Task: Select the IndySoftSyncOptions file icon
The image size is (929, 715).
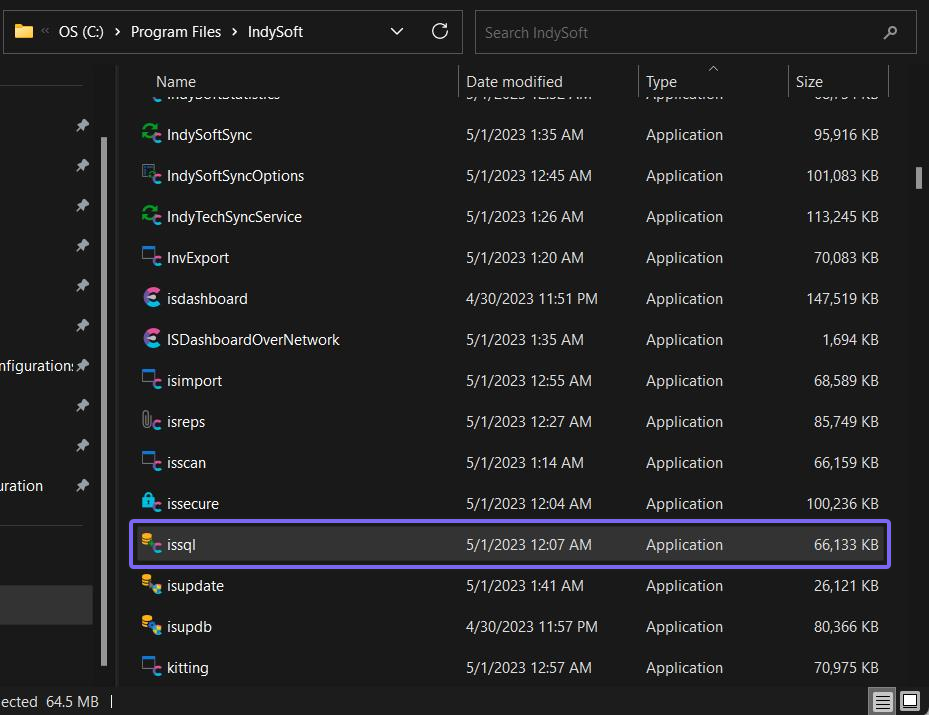Action: [151, 175]
